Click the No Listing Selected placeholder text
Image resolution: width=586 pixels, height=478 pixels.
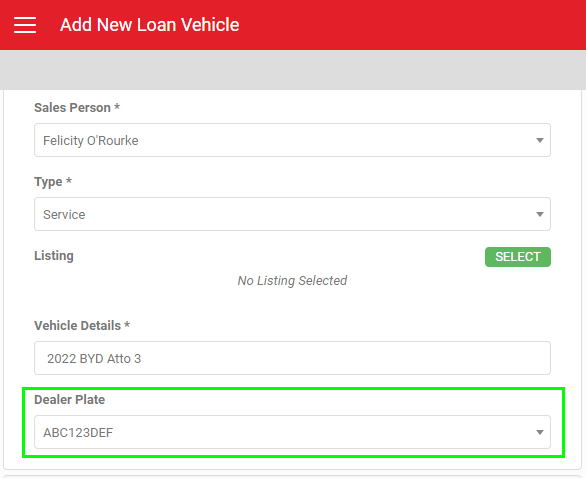click(x=292, y=281)
